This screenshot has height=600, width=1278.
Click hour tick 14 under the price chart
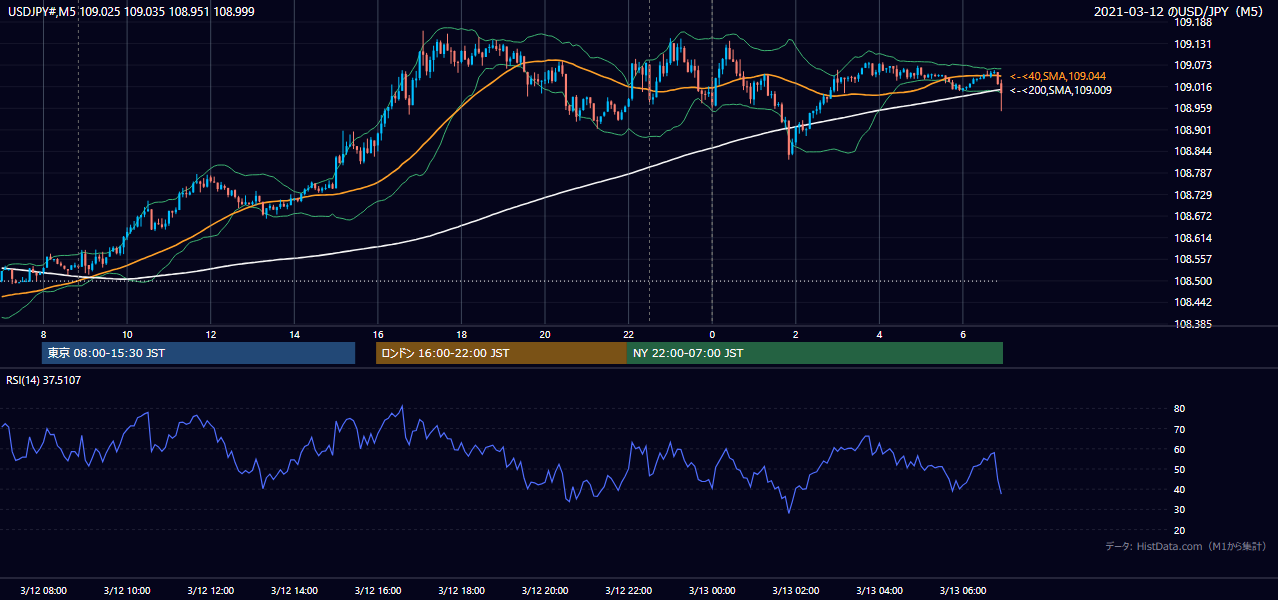click(294, 334)
